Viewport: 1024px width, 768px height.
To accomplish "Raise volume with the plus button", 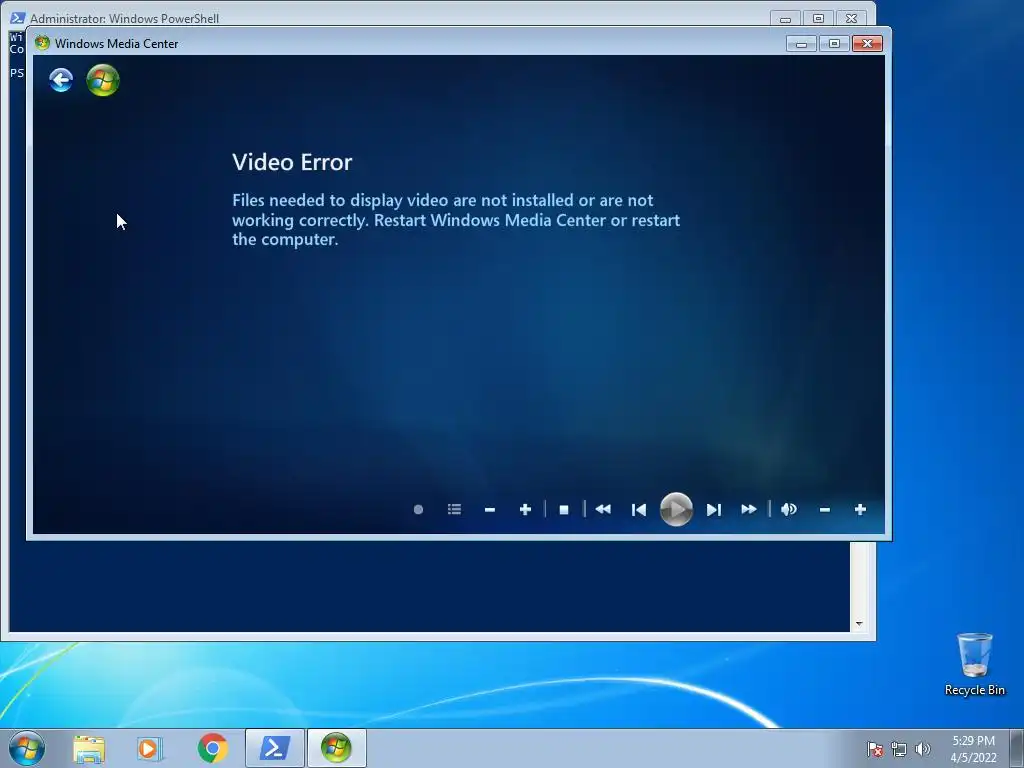I will click(860, 509).
